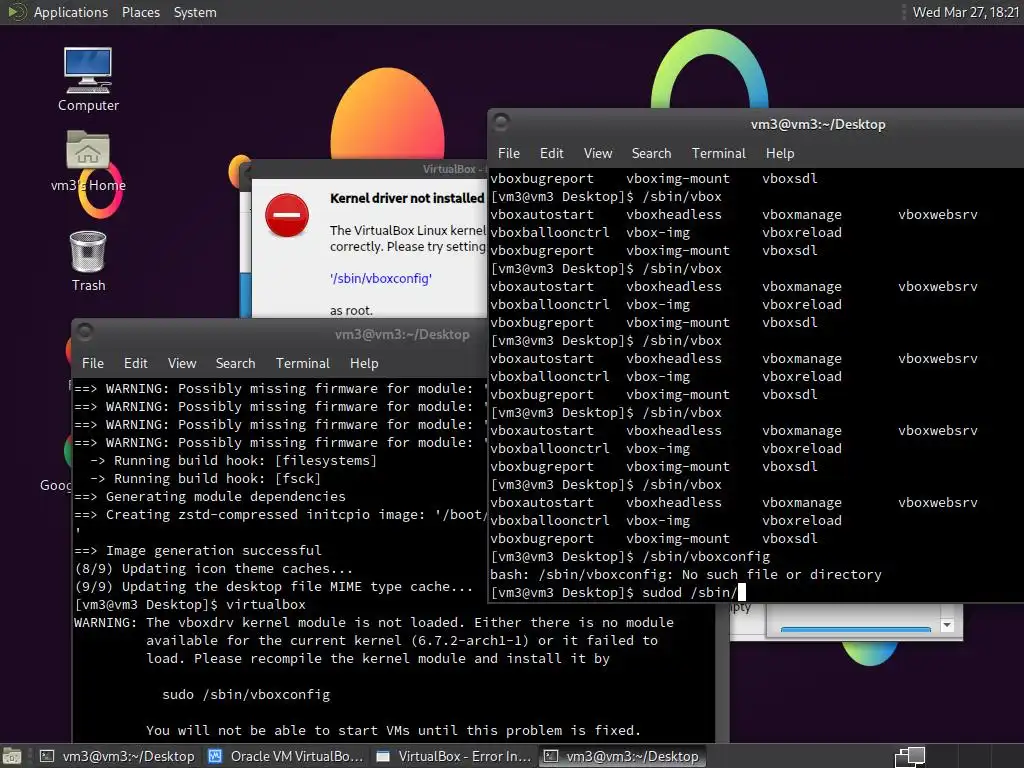Click the clock showing Wed Mar 27, 18:21
1024x768 pixels.
click(x=965, y=12)
